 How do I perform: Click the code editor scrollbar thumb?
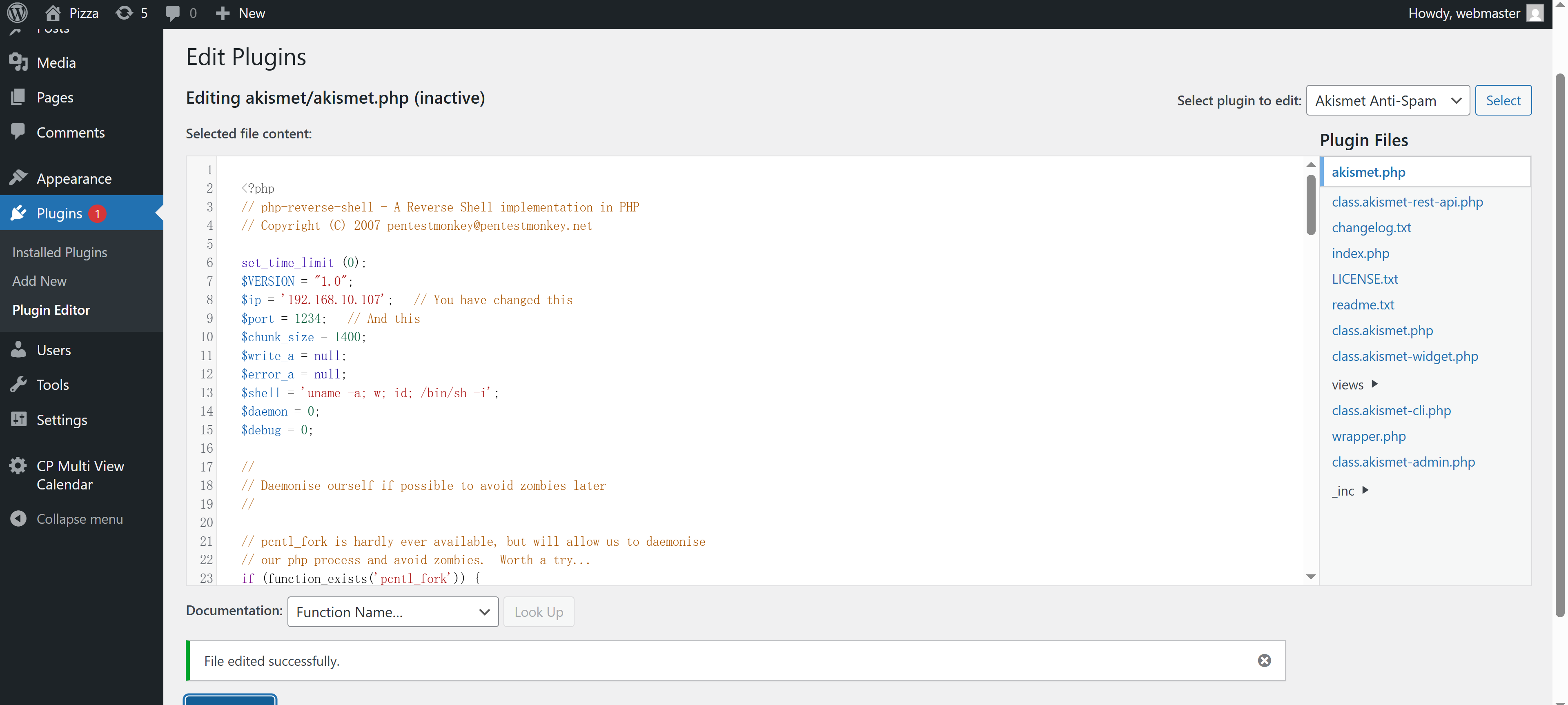coord(1310,205)
